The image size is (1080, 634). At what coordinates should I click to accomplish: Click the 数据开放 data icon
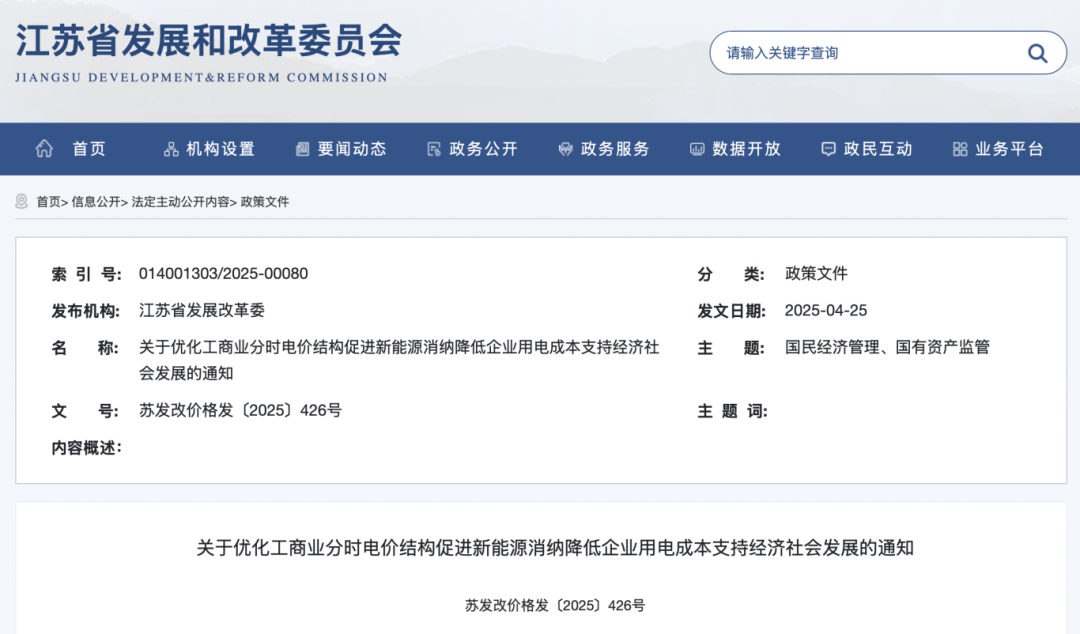[x=695, y=148]
